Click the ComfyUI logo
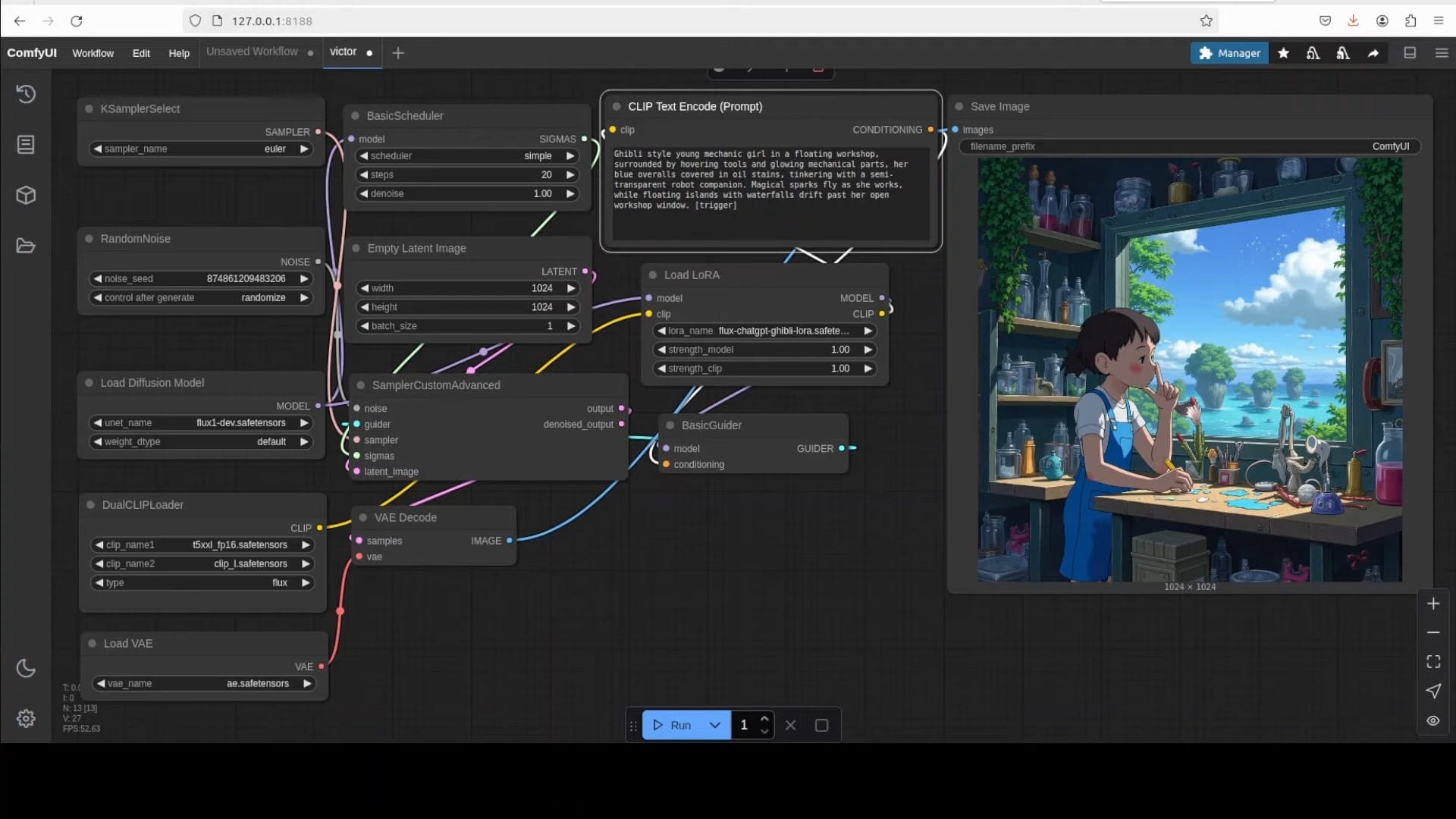Viewport: 1456px width, 819px height. coord(32,52)
